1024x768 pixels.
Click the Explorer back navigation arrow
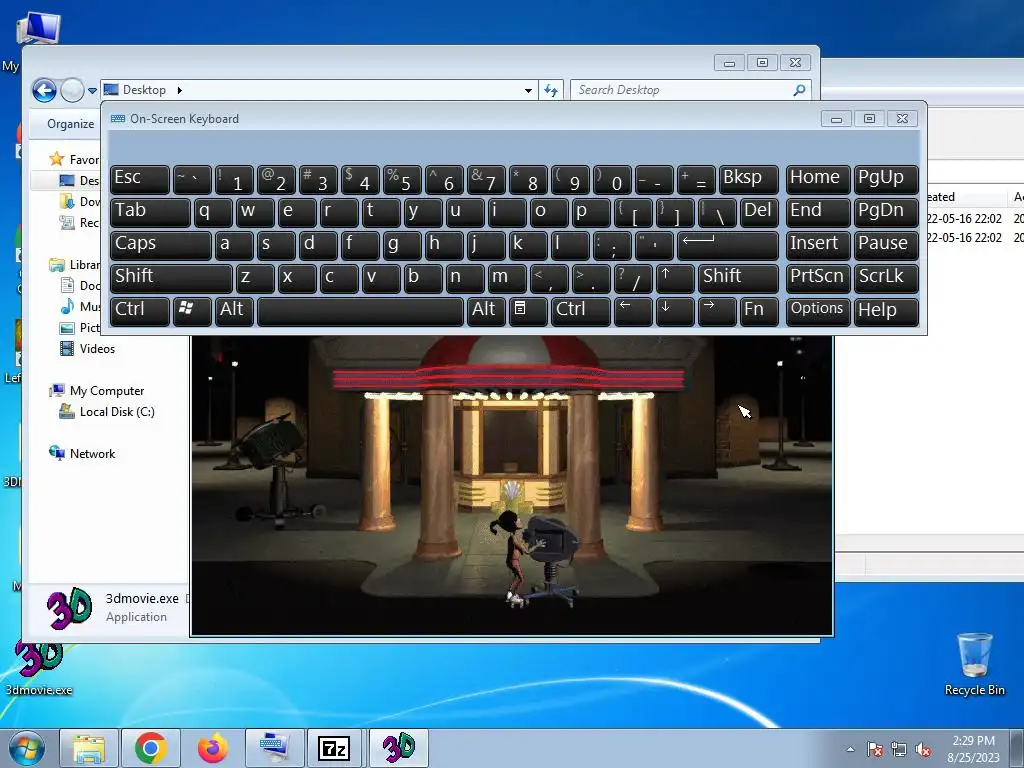coord(44,90)
